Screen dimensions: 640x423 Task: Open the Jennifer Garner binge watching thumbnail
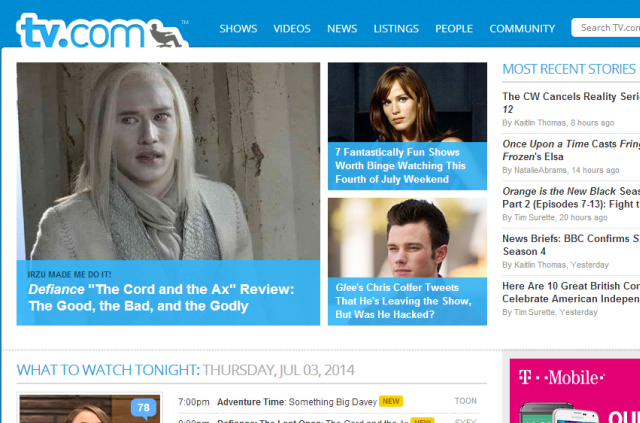point(407,102)
